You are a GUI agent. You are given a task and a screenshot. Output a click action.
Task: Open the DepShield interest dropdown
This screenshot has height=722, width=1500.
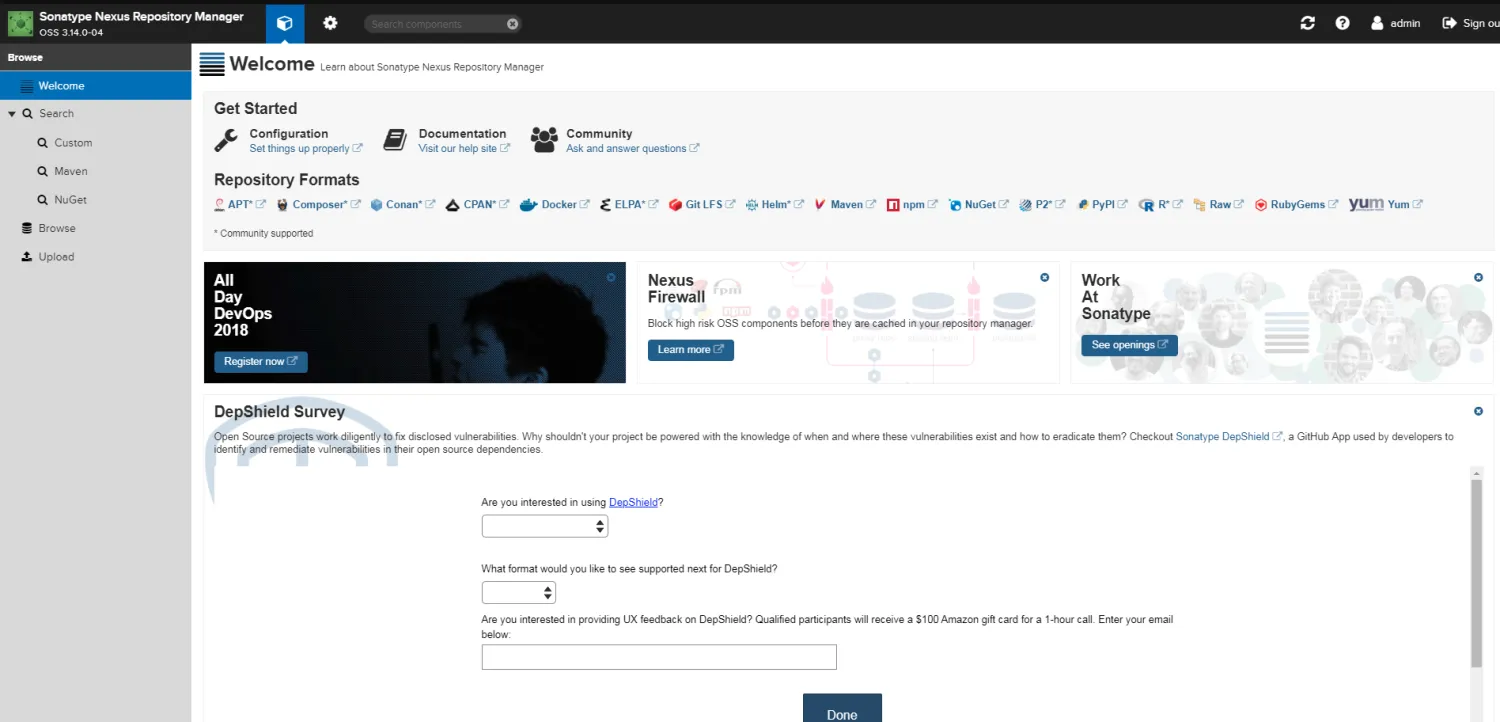[545, 526]
